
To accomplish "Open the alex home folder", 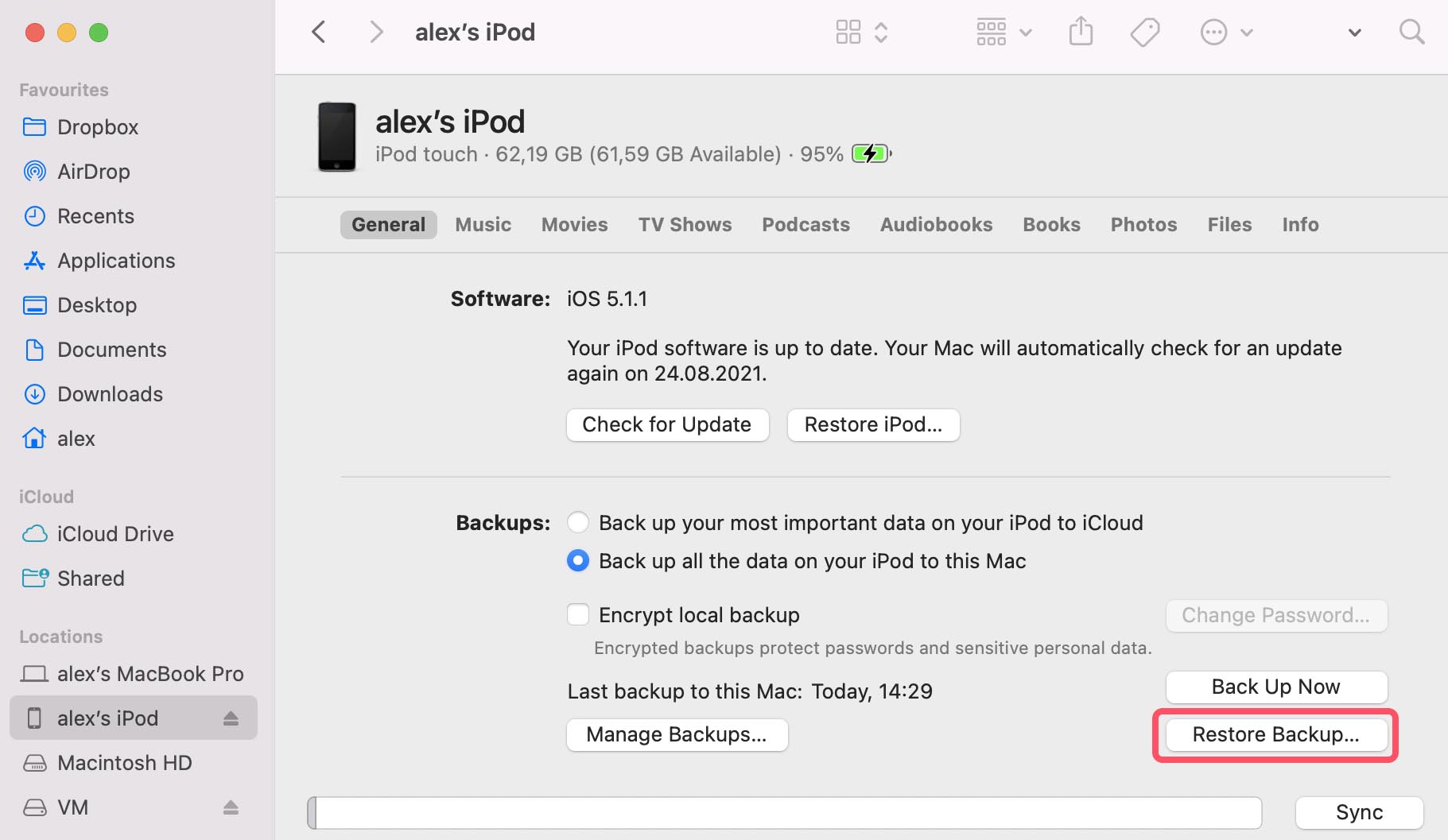I will (134, 439).
